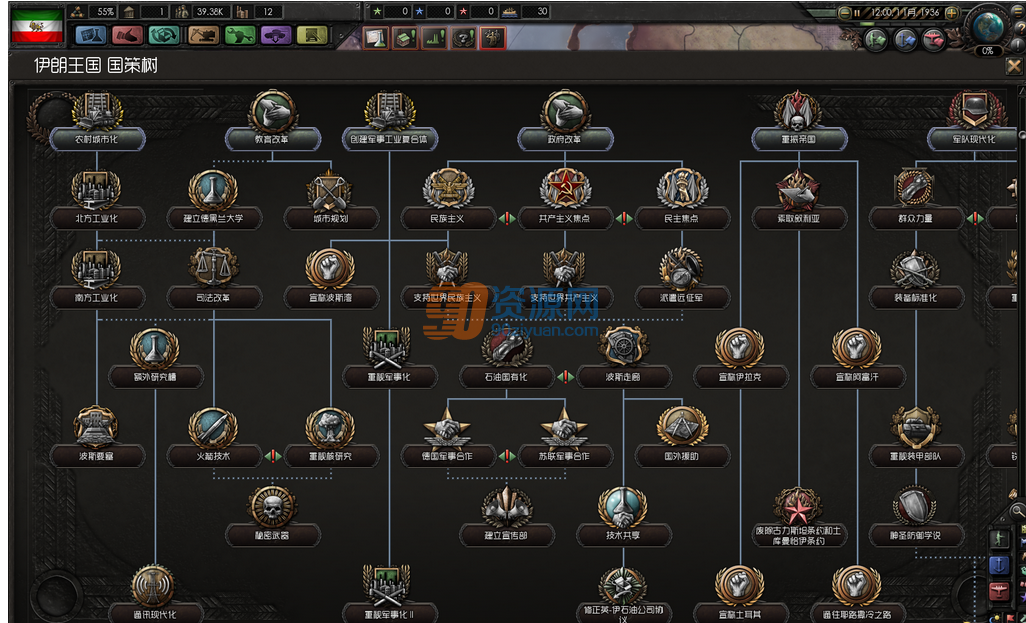Image resolution: width=1026 pixels, height=623 pixels.
Task: Select the 共产主义焦点 red star focus
Action: (565, 200)
